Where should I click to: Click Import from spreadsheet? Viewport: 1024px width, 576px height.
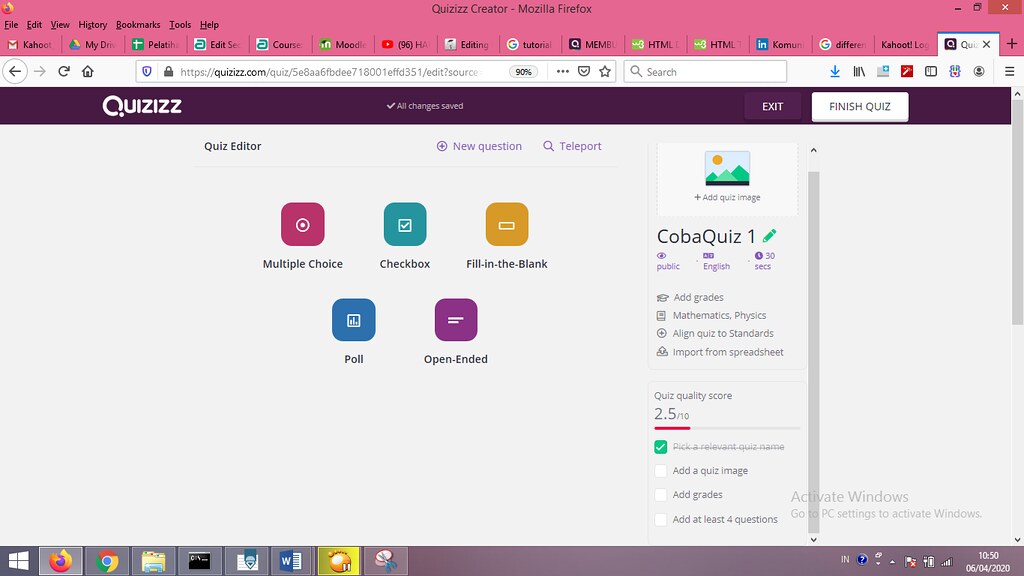click(x=720, y=352)
